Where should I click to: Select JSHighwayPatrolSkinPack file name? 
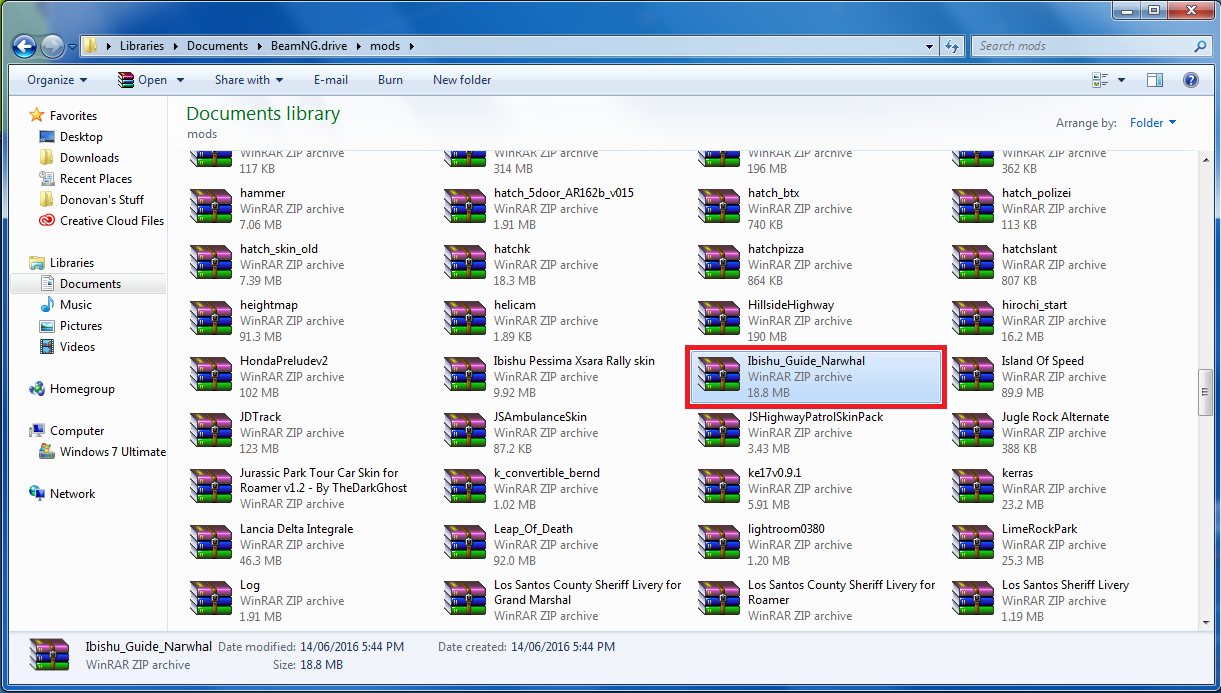click(815, 417)
